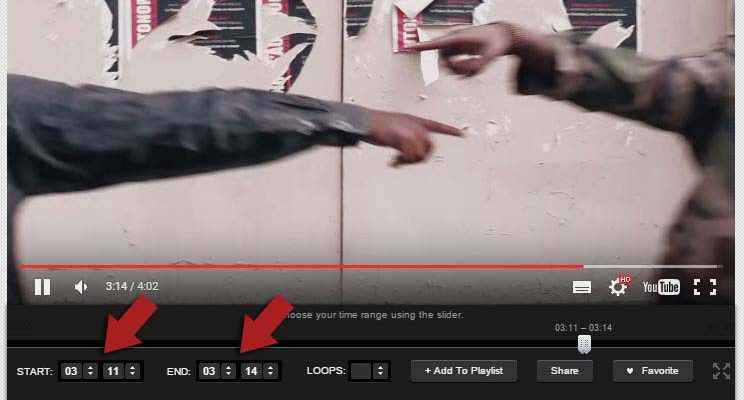Pause the video playback
The height and width of the screenshot is (400, 744).
tap(42, 287)
